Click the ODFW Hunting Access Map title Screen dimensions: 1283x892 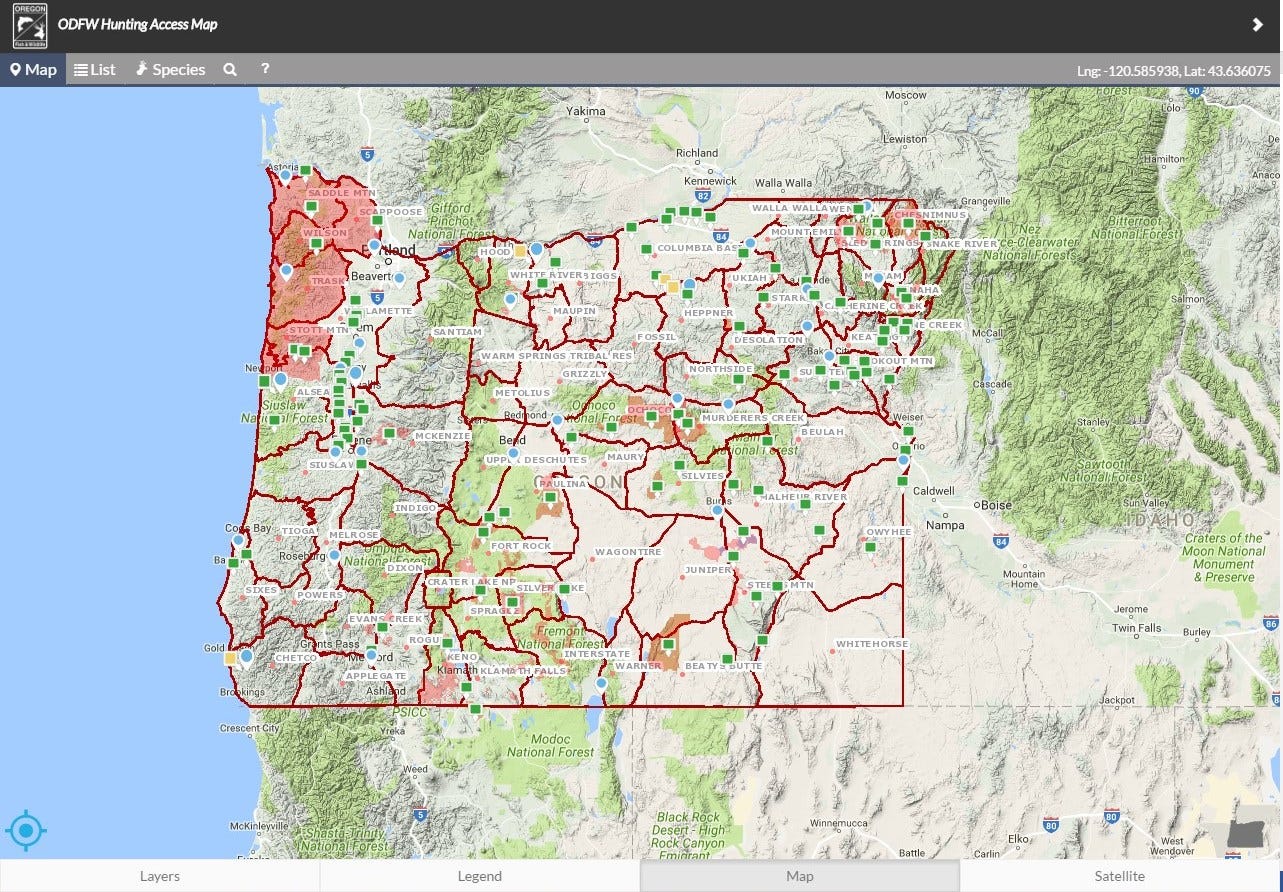137,24
